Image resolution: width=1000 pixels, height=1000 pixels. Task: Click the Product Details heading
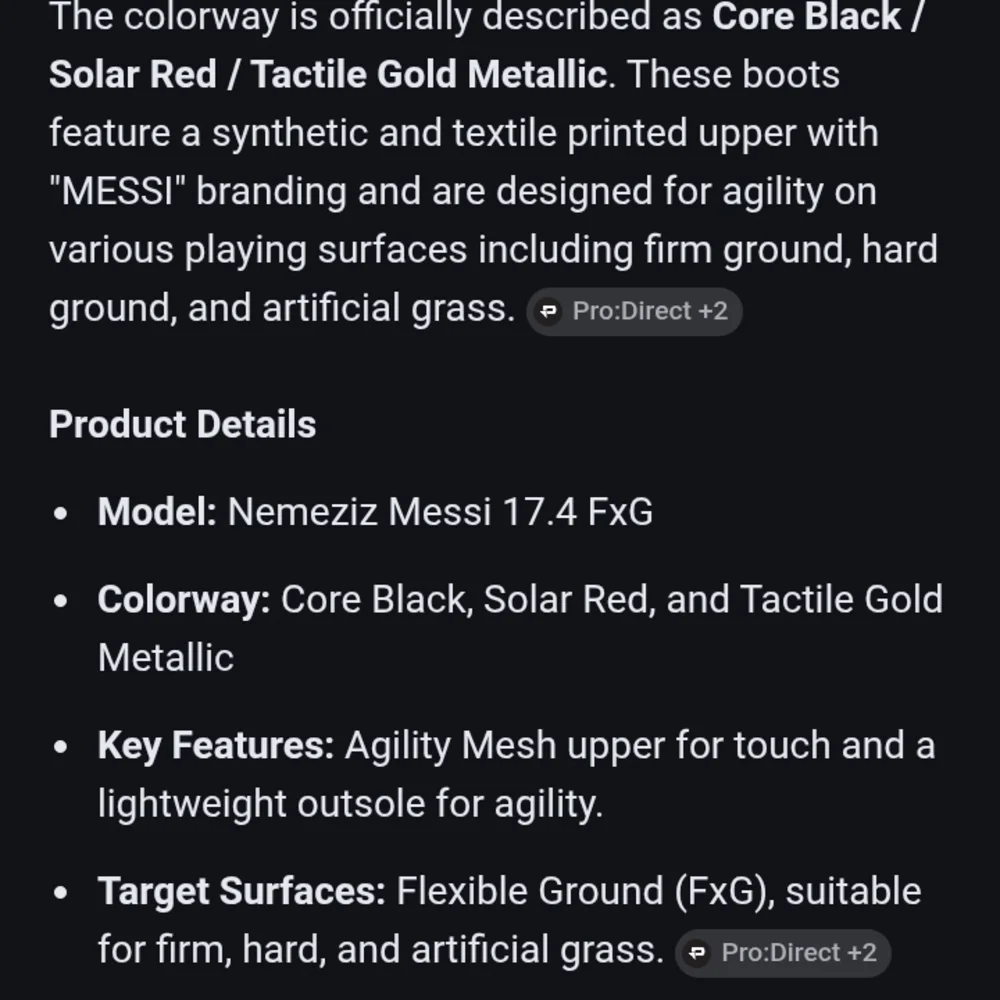[183, 425]
